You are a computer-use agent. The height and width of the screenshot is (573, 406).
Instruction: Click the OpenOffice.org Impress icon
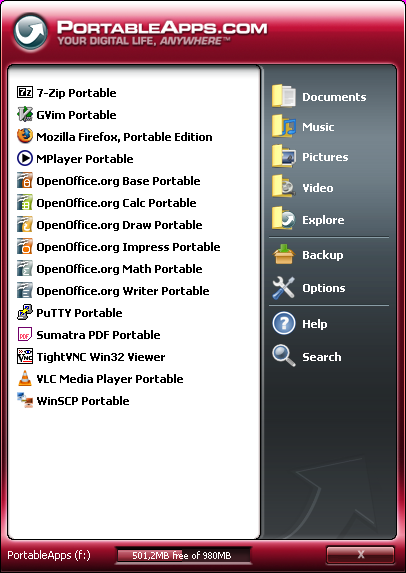click(25, 246)
